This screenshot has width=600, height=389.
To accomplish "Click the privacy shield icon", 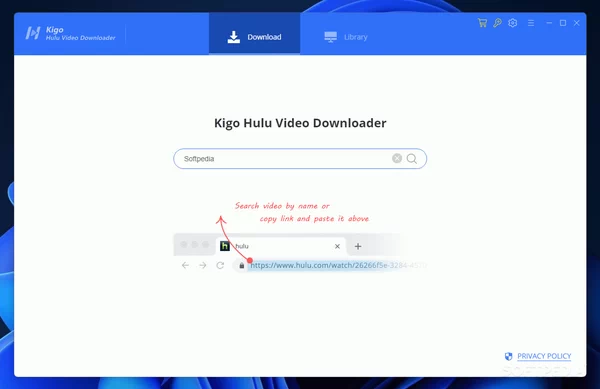I will click(508, 356).
